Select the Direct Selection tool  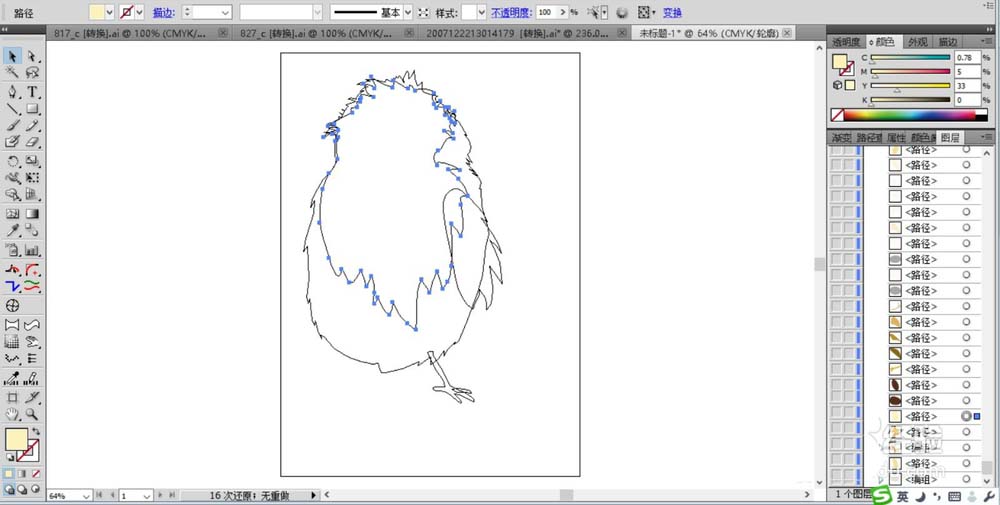pyautogui.click(x=33, y=57)
